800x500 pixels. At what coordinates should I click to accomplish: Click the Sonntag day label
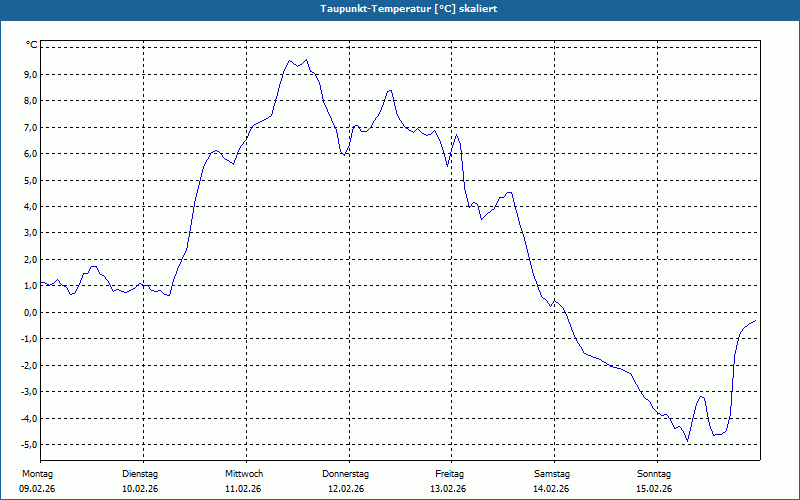[x=654, y=474]
